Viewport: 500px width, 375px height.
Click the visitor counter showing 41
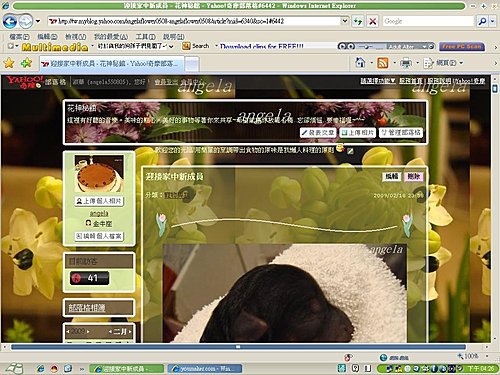(x=89, y=278)
